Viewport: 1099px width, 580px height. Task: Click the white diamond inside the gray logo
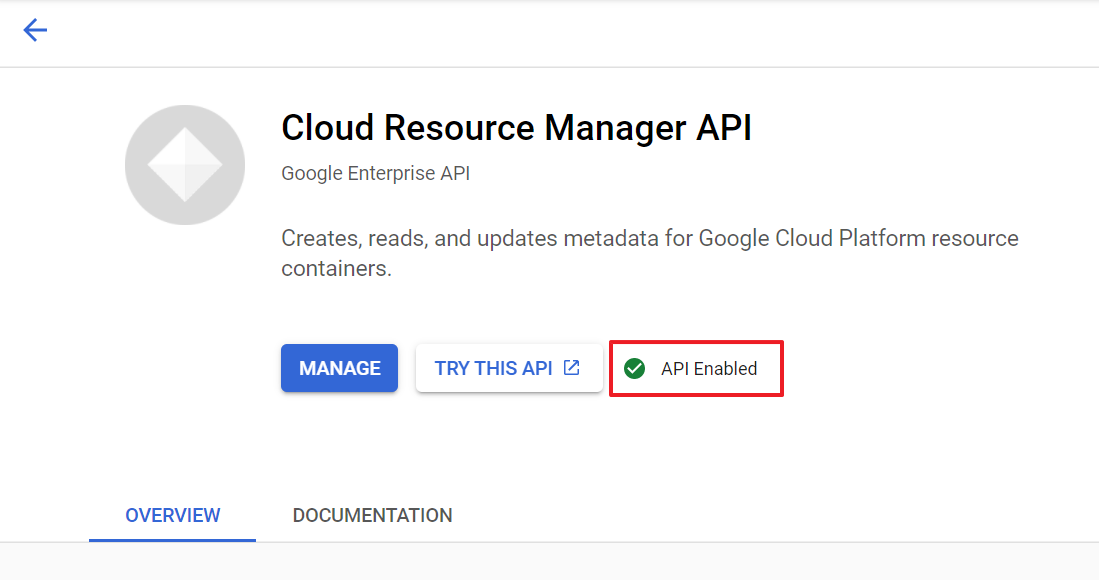[x=185, y=165]
